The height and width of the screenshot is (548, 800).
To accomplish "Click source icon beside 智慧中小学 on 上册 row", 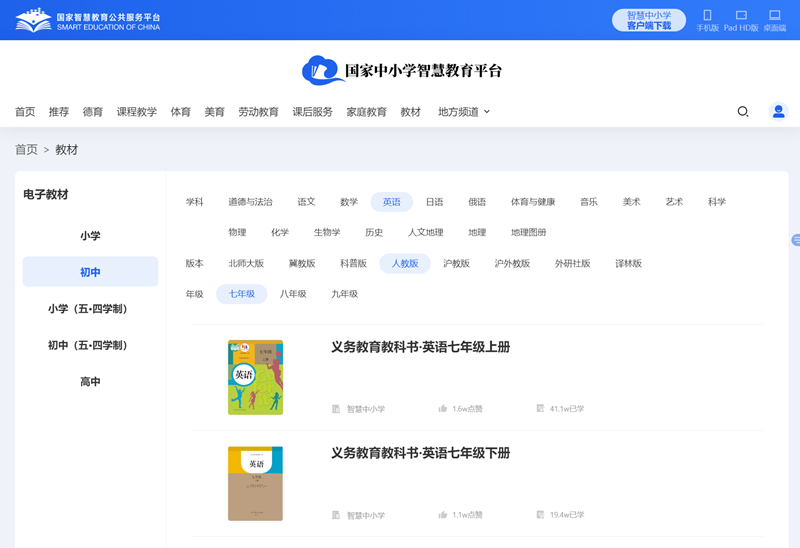I will (336, 409).
